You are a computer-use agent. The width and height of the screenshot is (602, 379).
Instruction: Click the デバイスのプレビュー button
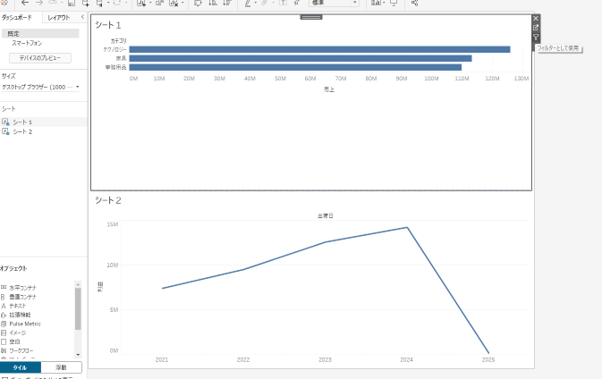coord(40,58)
